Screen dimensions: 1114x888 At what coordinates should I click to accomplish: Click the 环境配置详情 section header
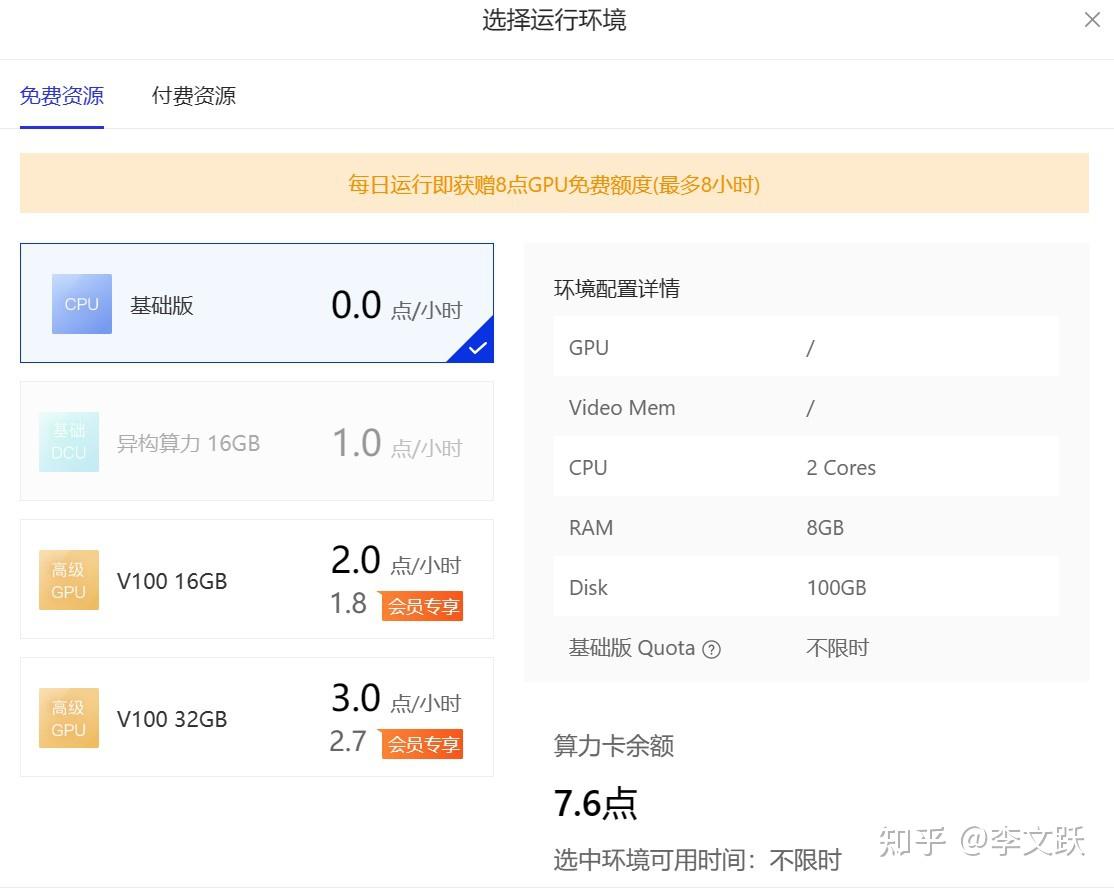coord(616,288)
